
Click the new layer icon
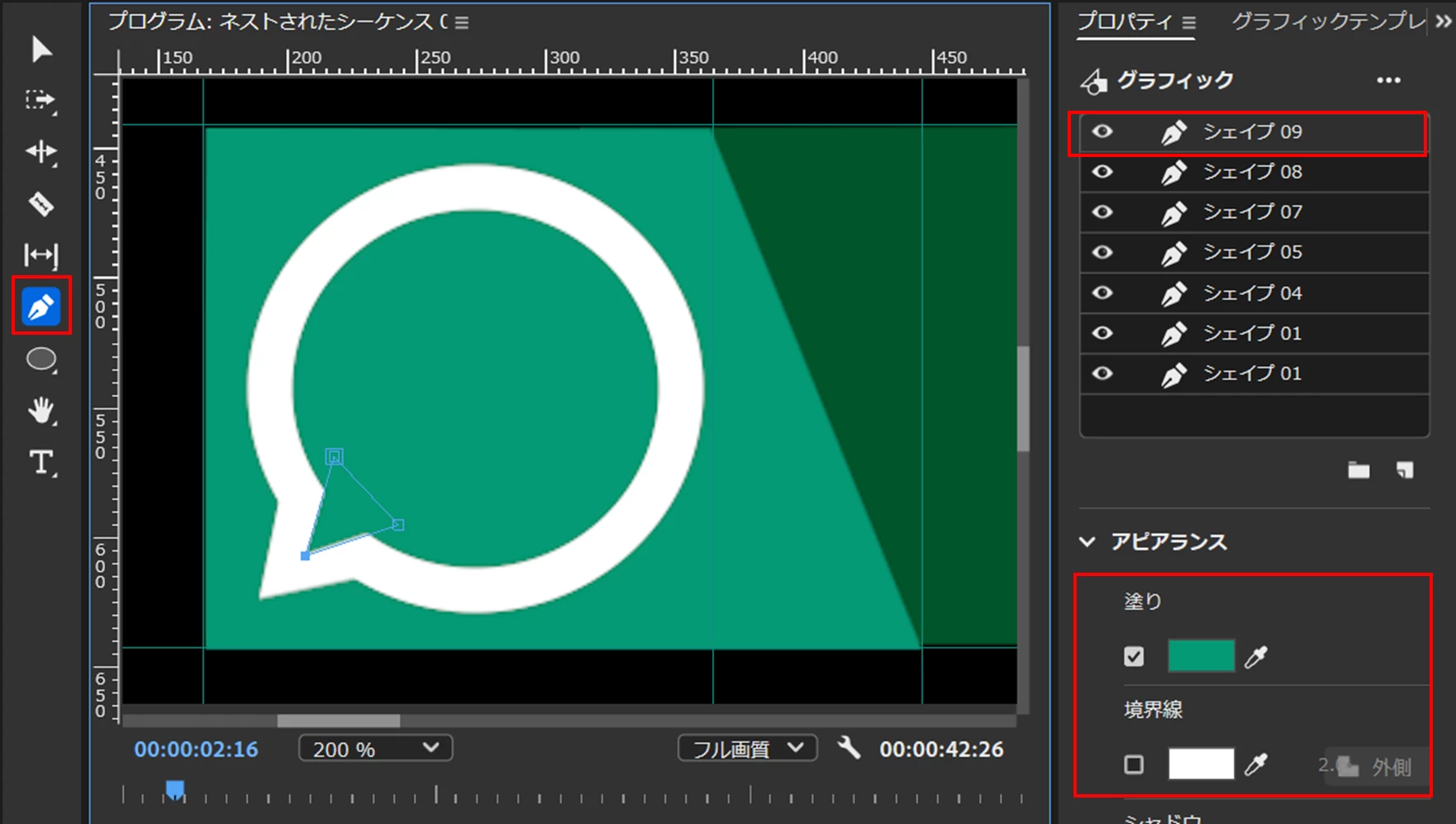[x=1405, y=470]
